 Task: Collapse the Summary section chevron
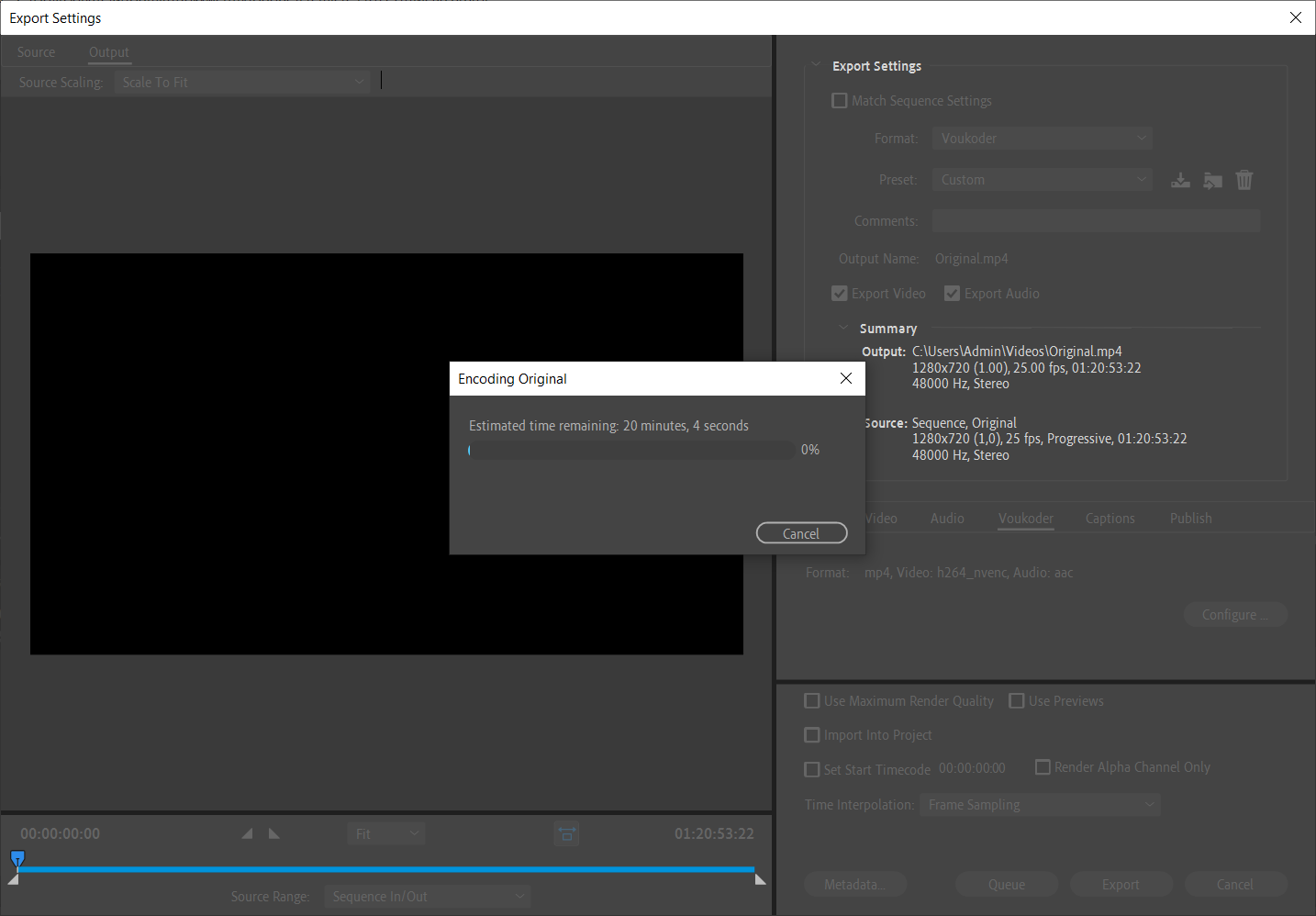tap(843, 328)
